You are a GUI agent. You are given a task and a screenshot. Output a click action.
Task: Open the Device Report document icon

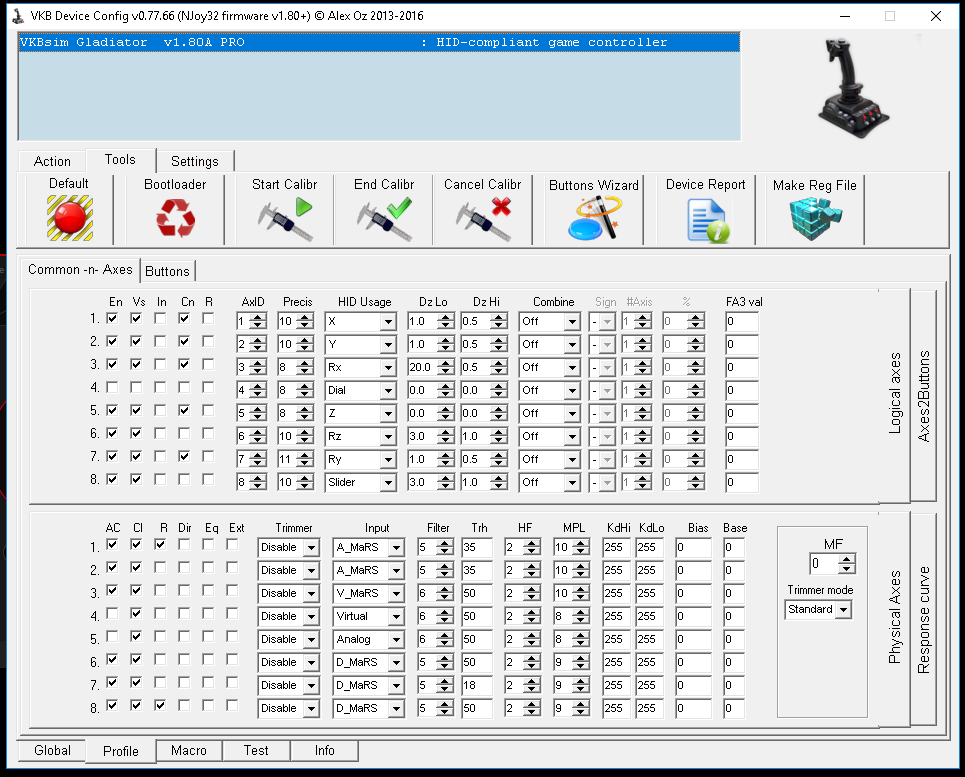coord(707,221)
